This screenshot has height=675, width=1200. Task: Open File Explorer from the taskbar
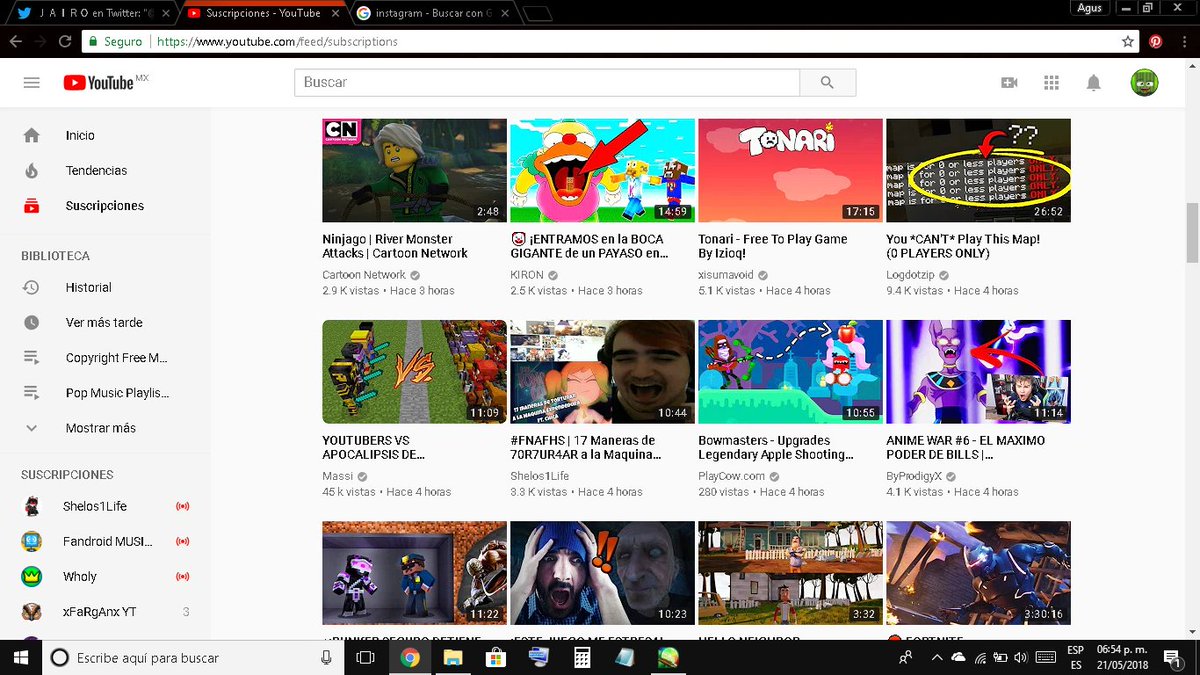point(453,657)
